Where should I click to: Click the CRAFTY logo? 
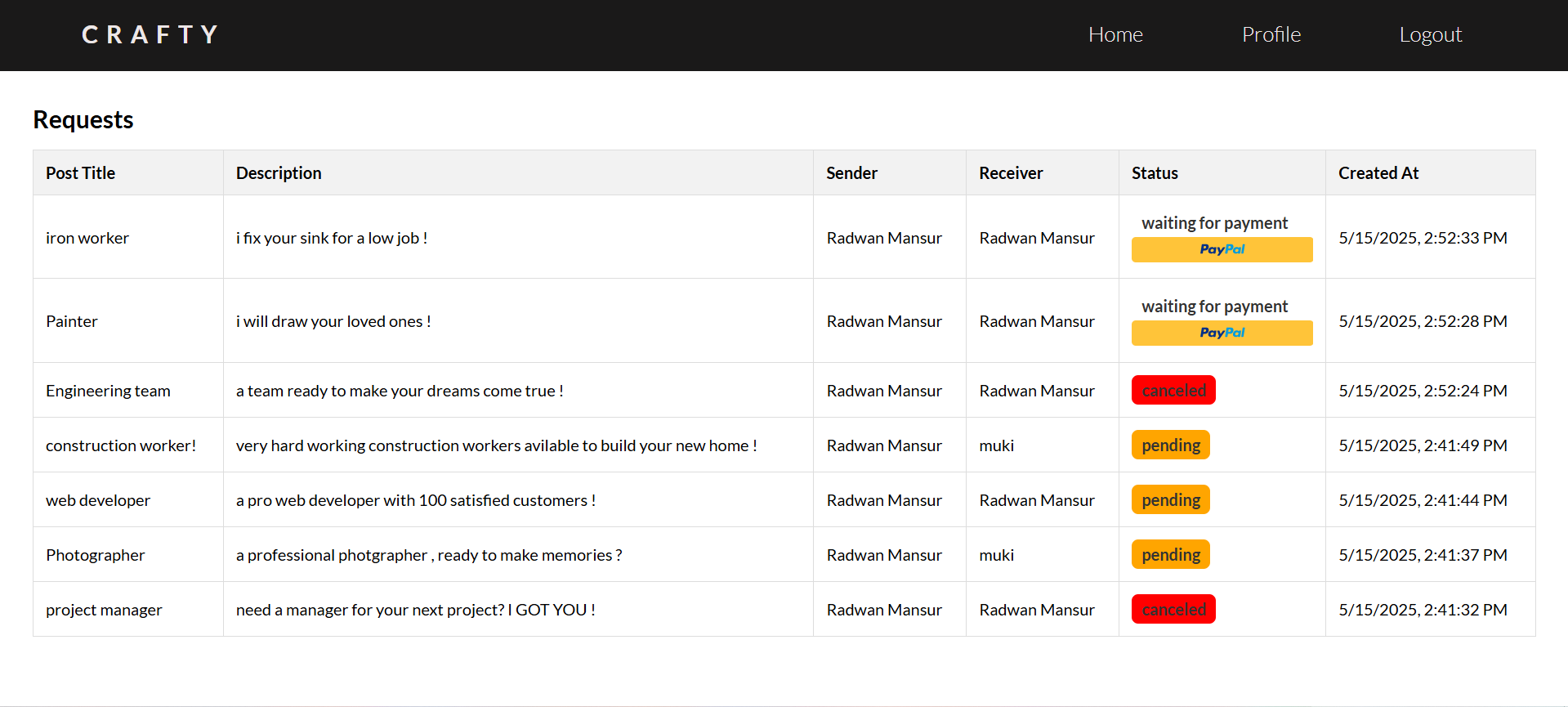click(150, 34)
